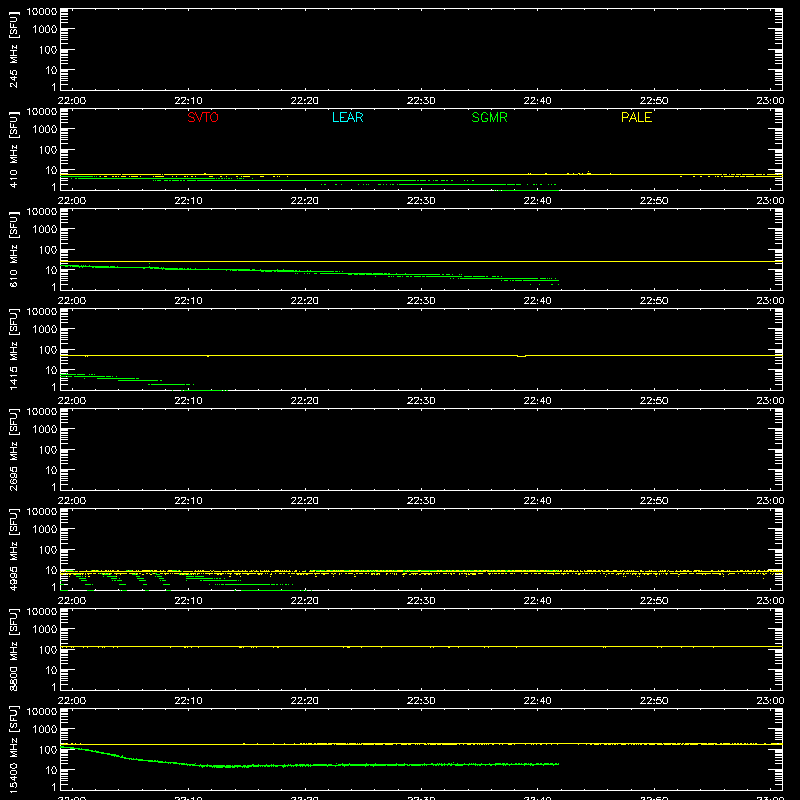The image size is (800, 800).
Task: Click 22:00 time label below 8800 MHz panel
Action: [72, 701]
